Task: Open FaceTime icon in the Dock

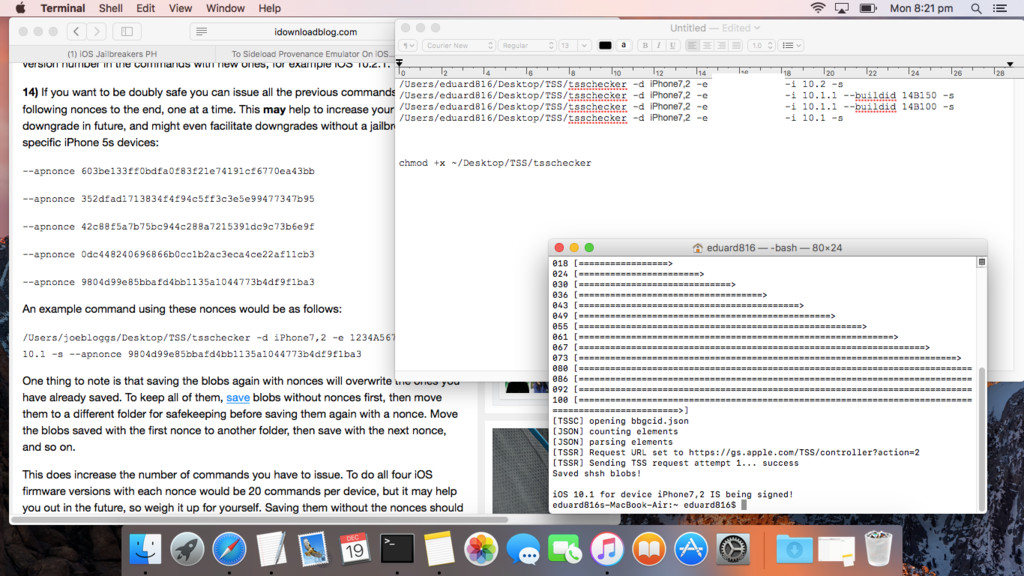Action: click(x=565, y=549)
